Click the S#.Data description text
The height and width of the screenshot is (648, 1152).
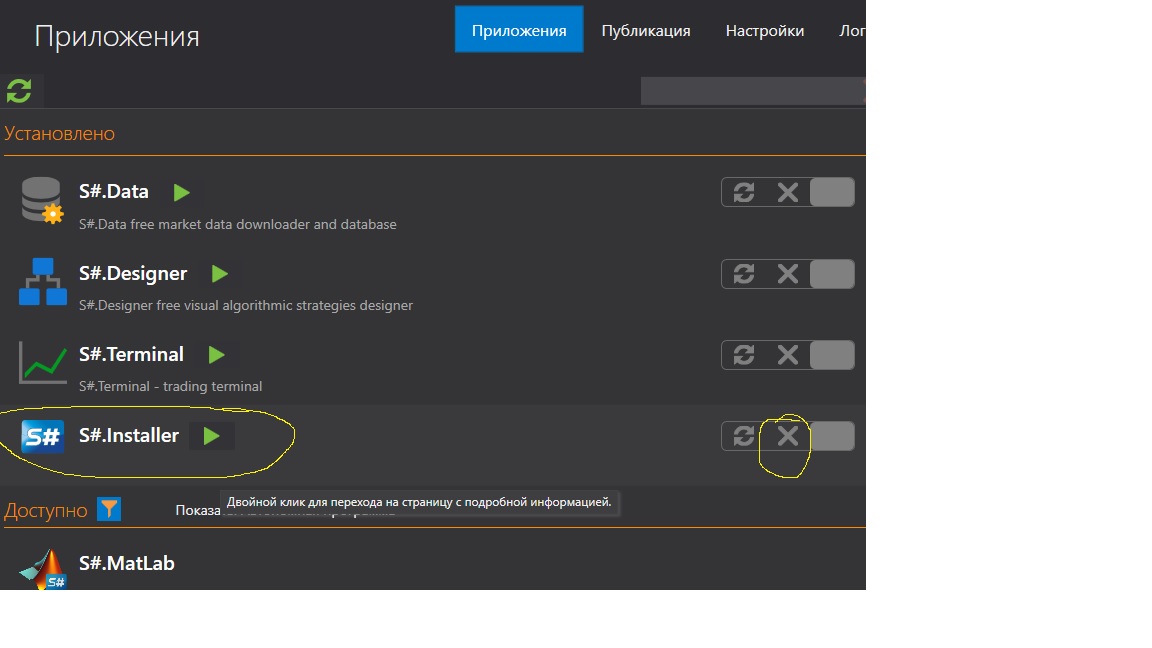(237, 224)
